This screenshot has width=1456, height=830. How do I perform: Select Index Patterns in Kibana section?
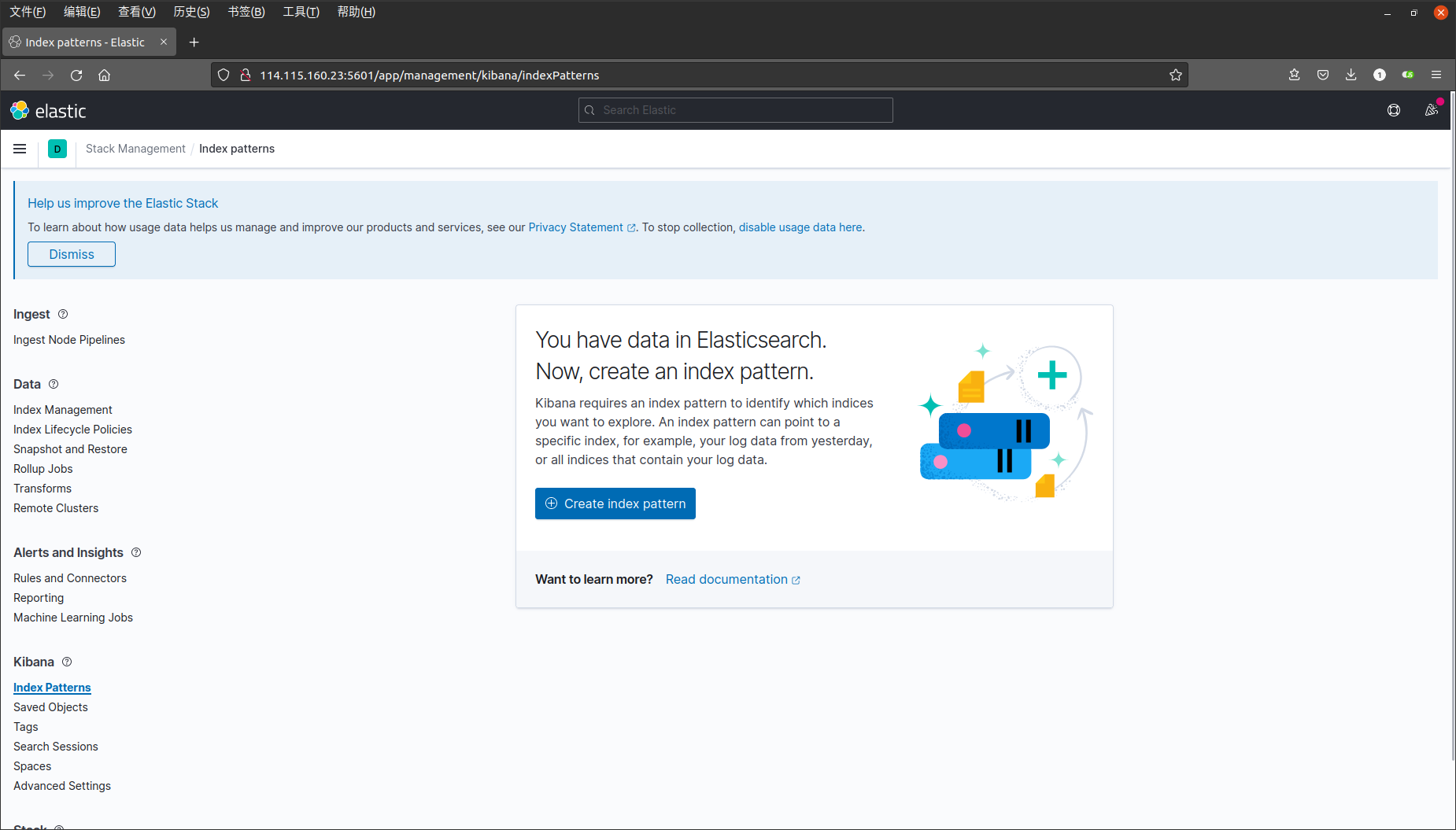tap(52, 688)
